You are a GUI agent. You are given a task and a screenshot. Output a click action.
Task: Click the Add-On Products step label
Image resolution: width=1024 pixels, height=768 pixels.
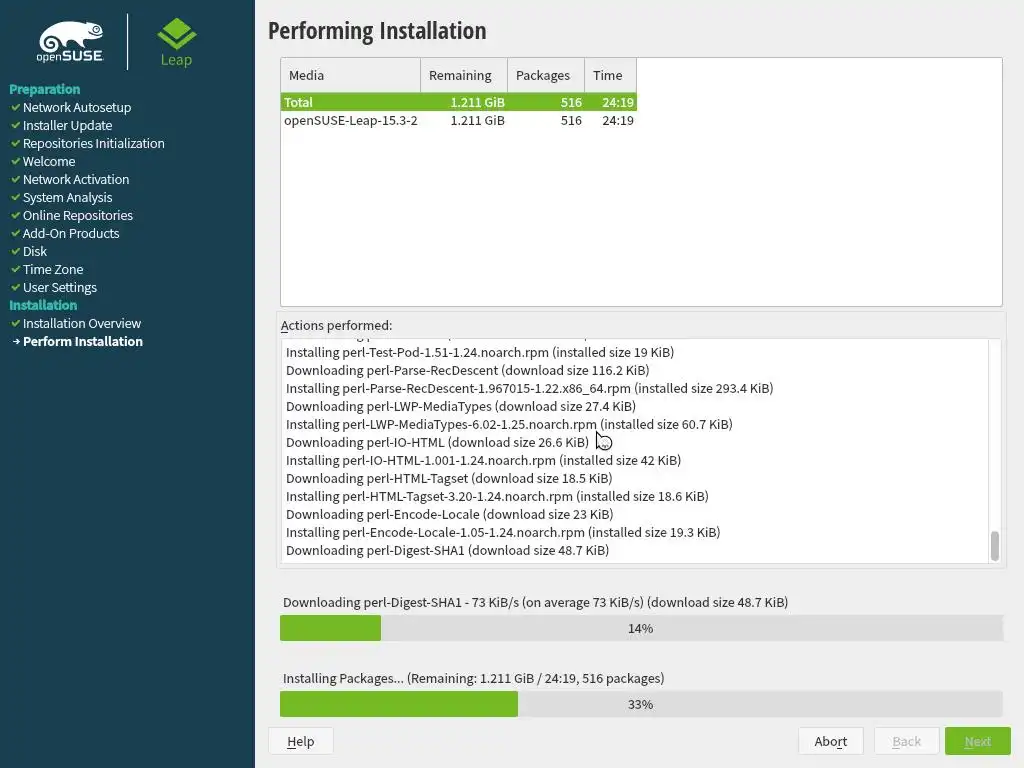tap(71, 233)
